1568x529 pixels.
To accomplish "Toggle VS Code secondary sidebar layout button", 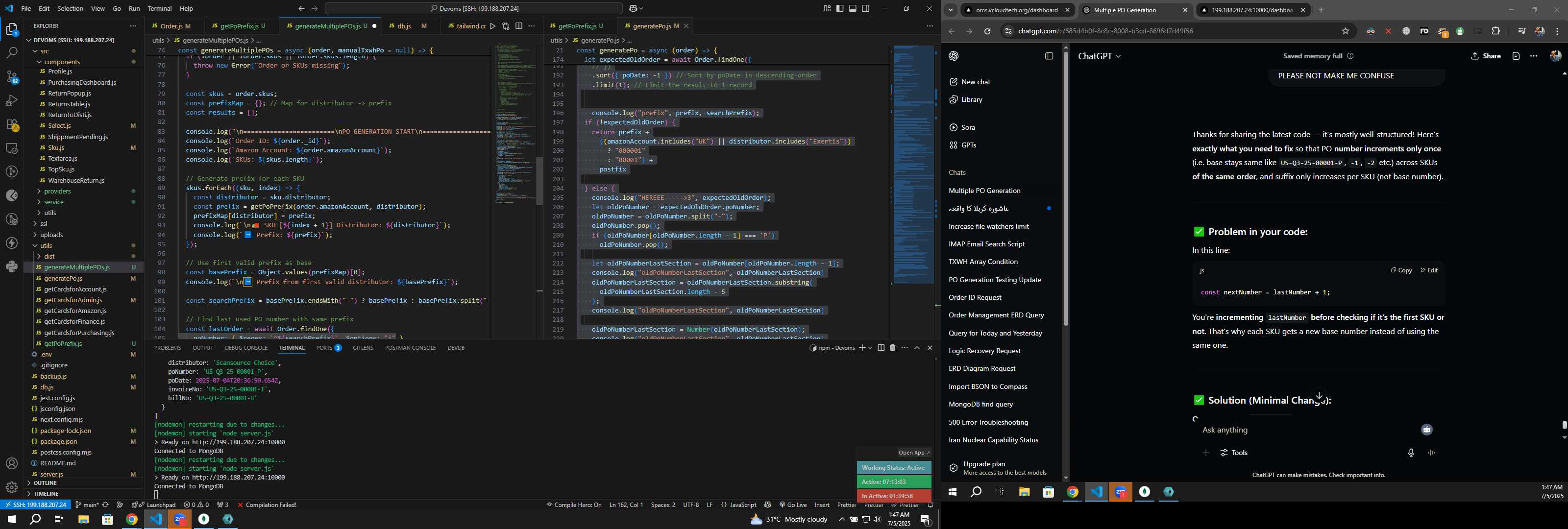I will pyautogui.click(x=865, y=8).
